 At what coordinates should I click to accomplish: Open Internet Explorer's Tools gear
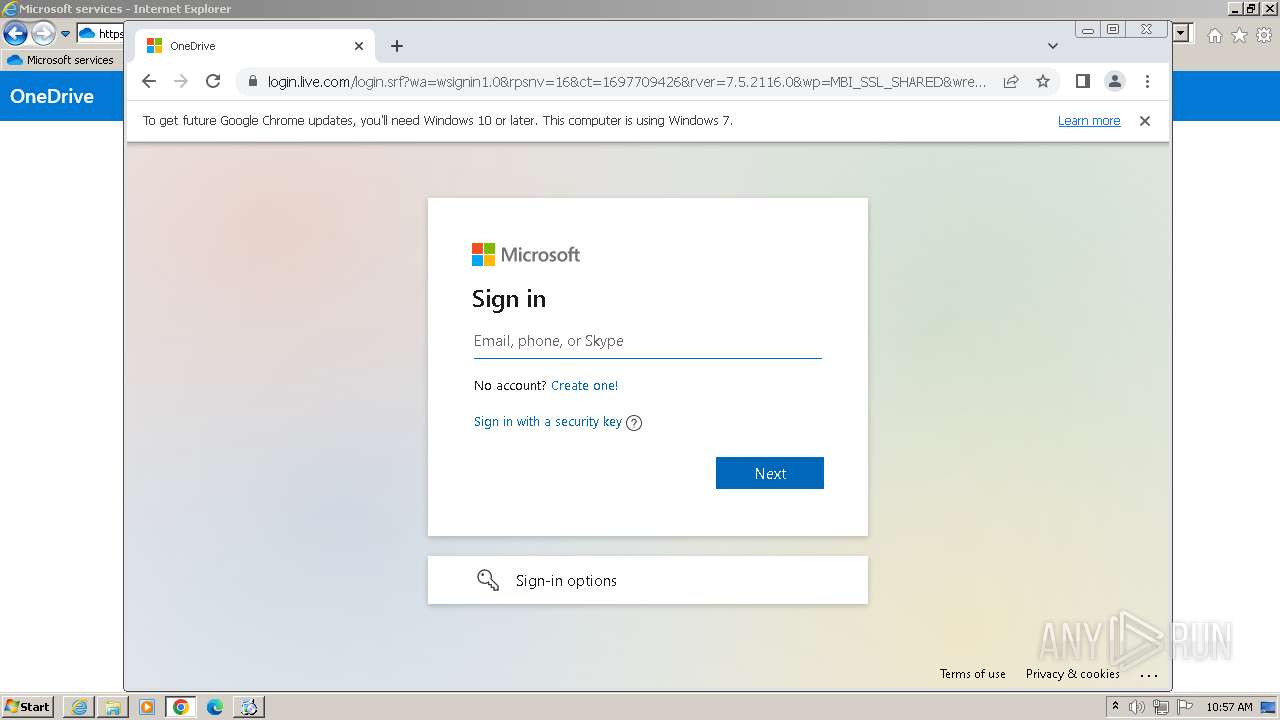pyautogui.click(x=1264, y=35)
